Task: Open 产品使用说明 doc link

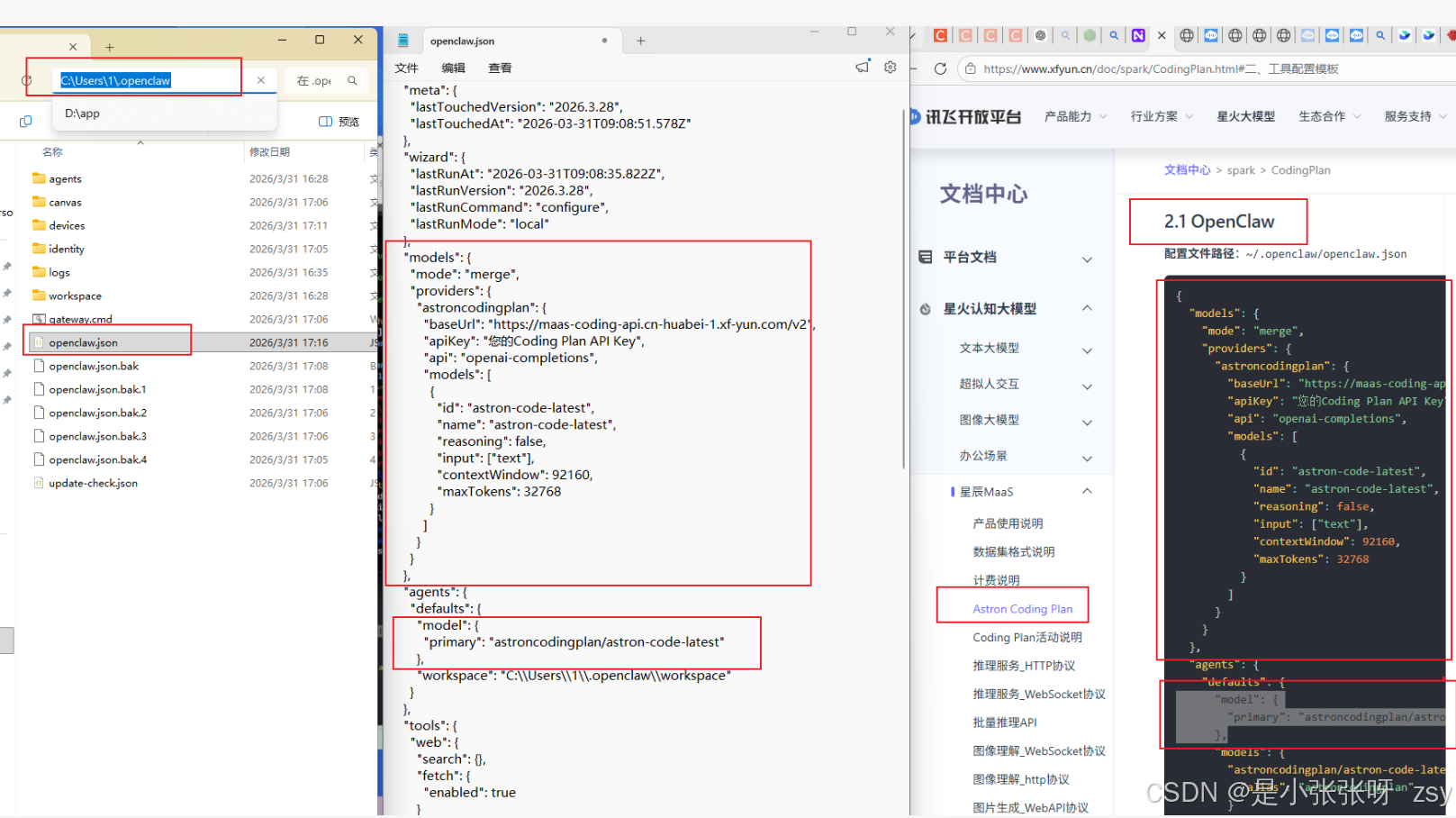Action: 1008,523
